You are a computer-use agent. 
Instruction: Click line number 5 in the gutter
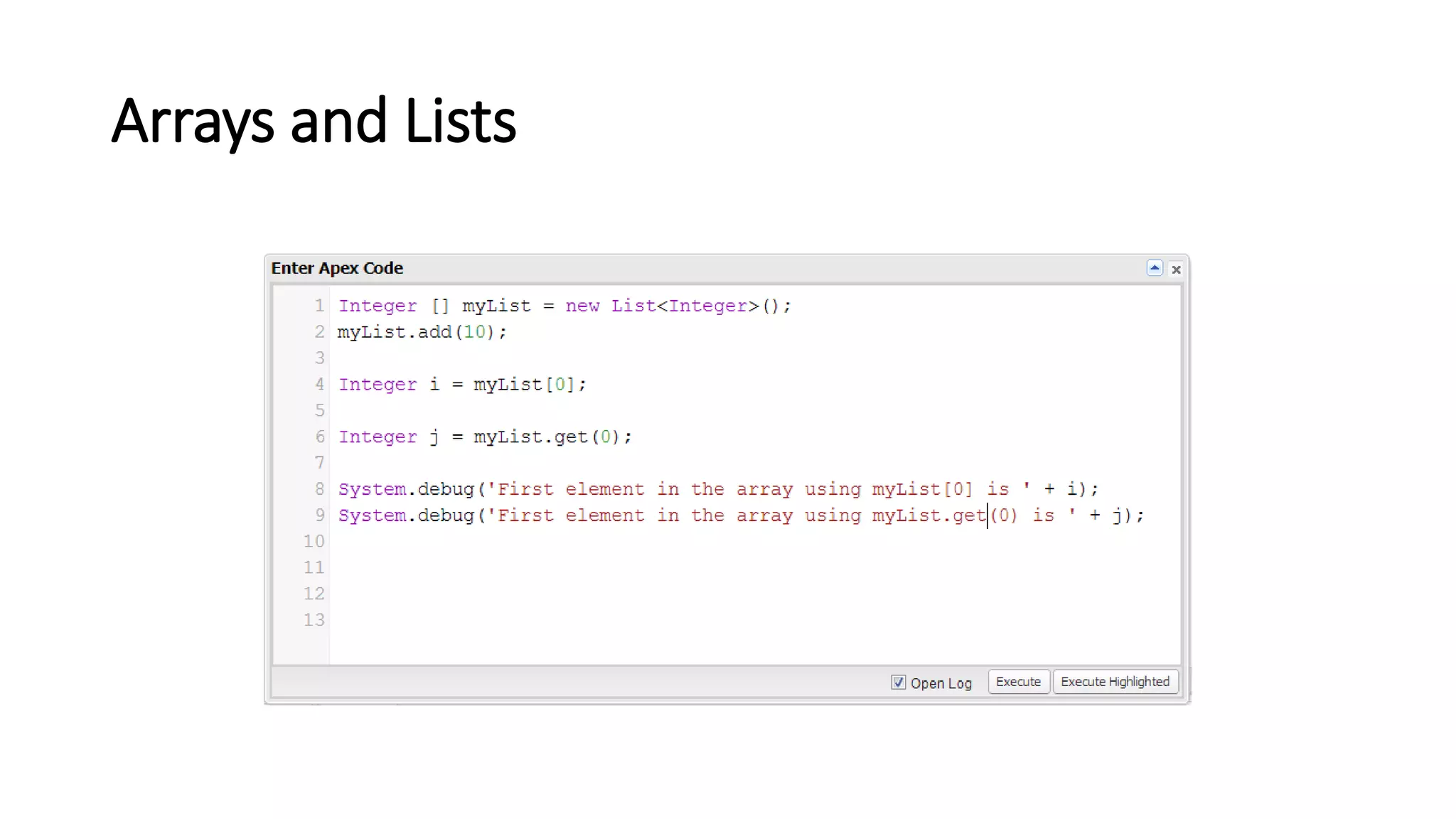[319, 411]
